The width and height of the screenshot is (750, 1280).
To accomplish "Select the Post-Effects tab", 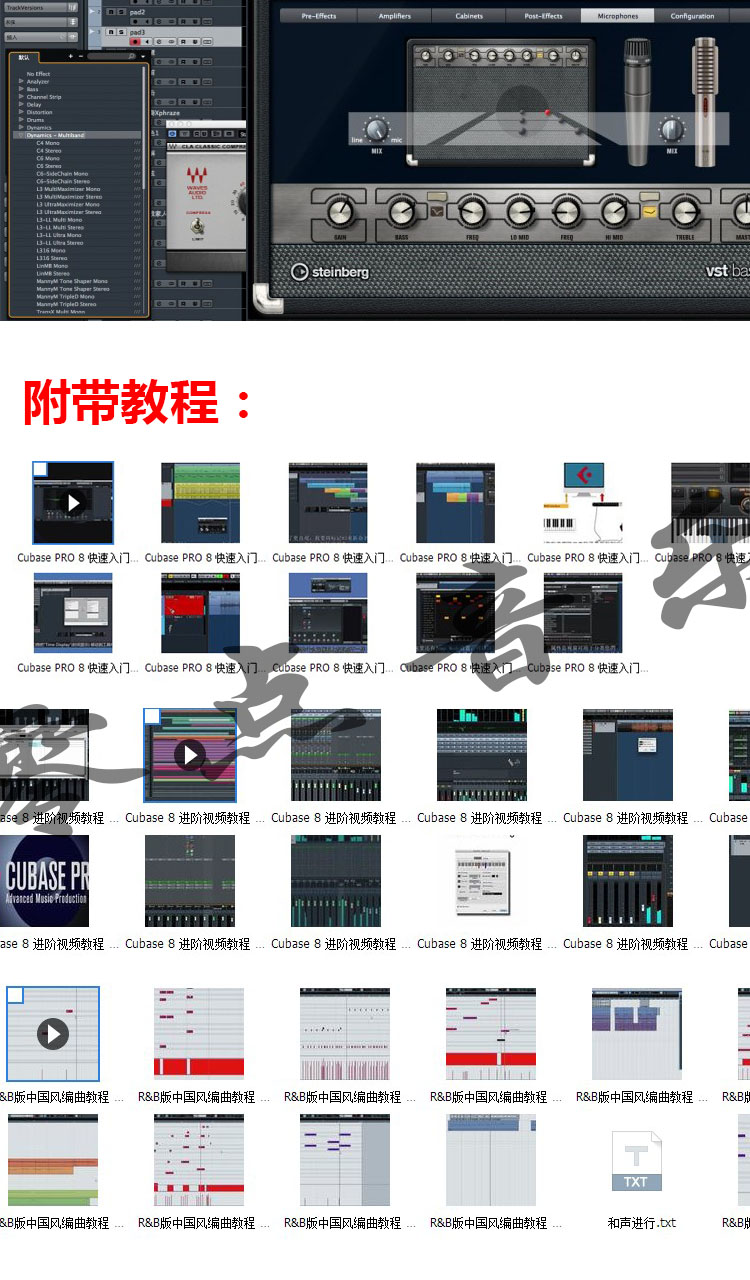I will click(543, 16).
